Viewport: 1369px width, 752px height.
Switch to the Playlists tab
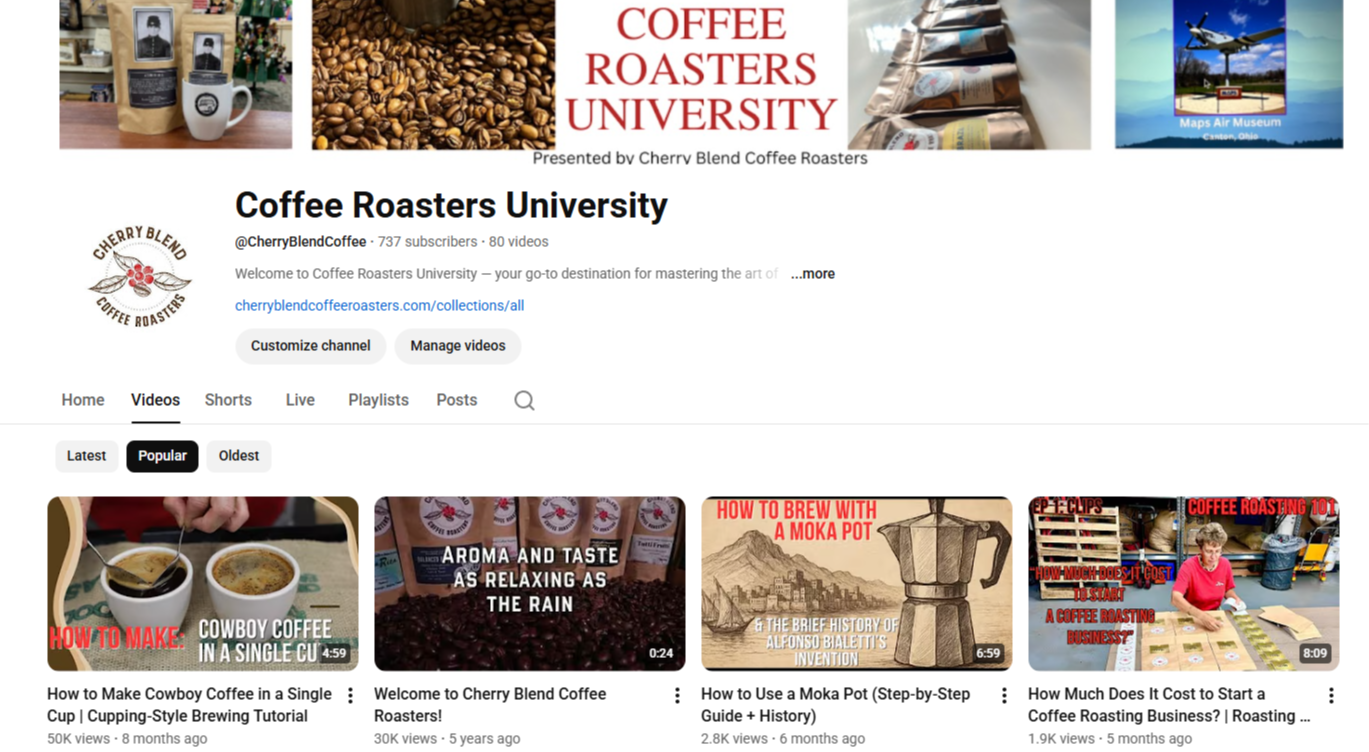tap(378, 400)
